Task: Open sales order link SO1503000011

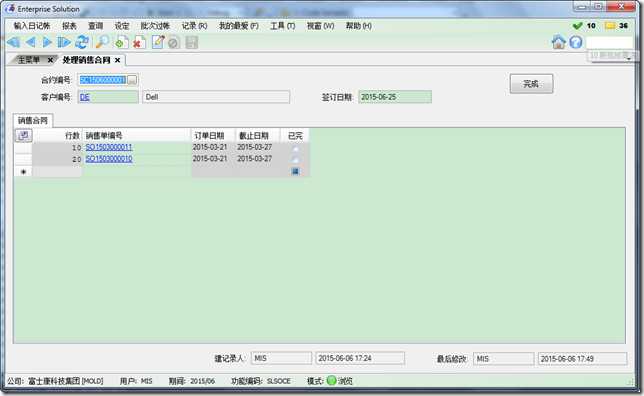Action: (x=109, y=147)
